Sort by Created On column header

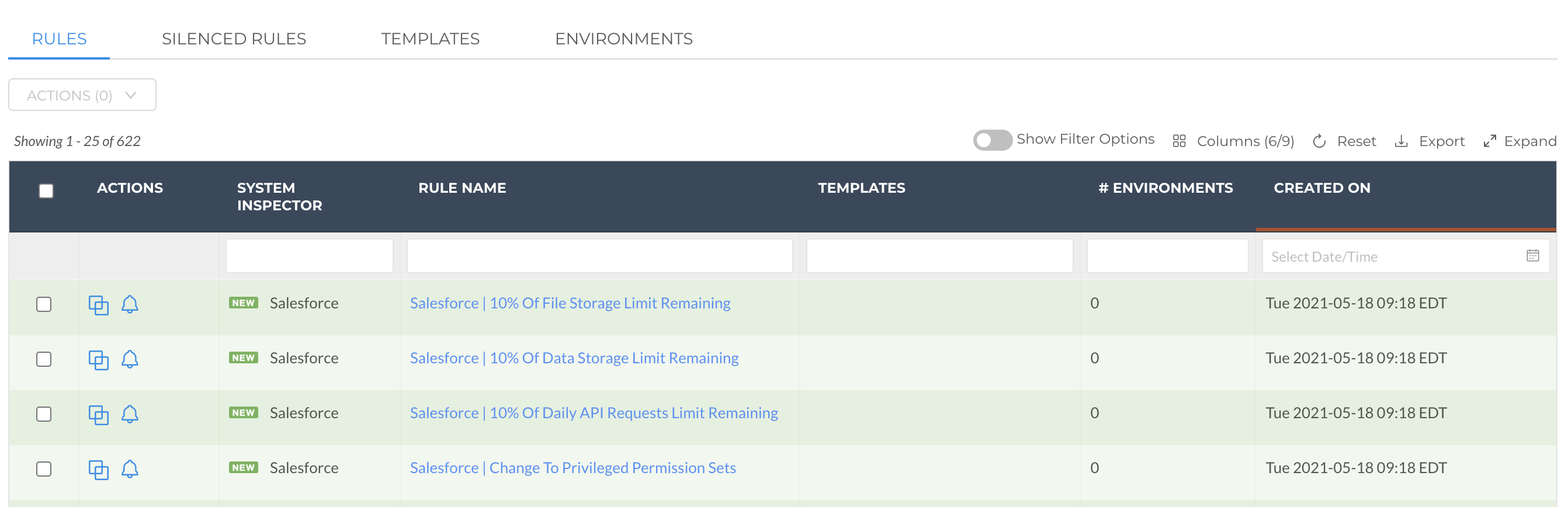pos(1321,188)
